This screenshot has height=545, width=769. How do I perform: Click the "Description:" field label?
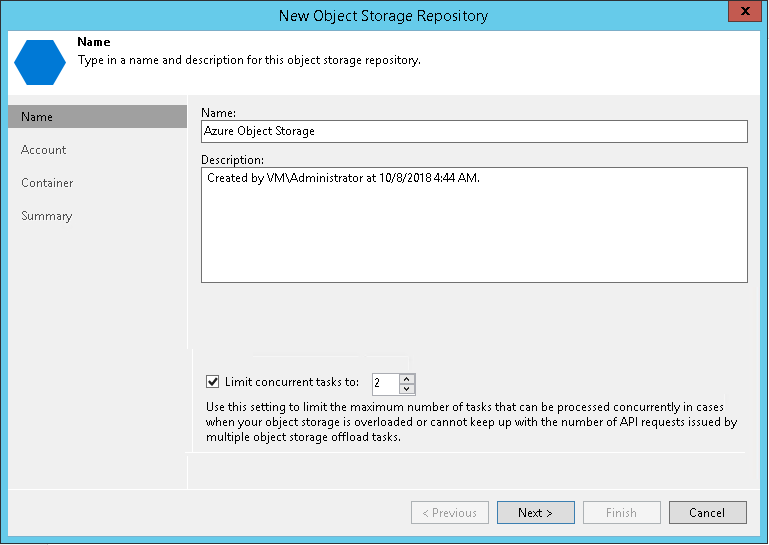pos(233,159)
